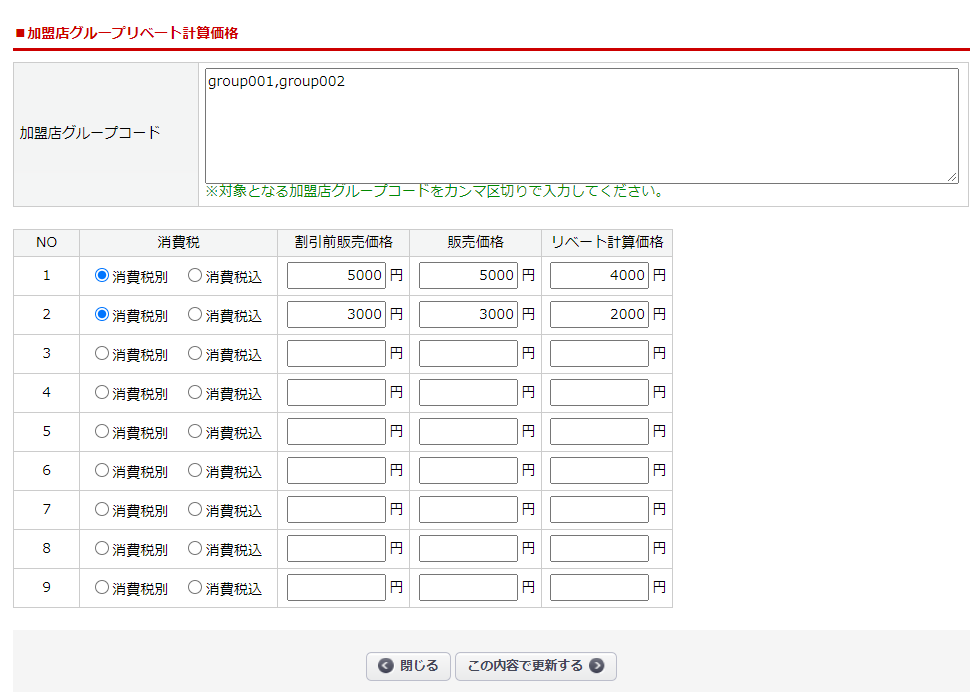The height and width of the screenshot is (692, 980).
Task: Focus the 加盟店グループコード text area
Action: [581, 126]
